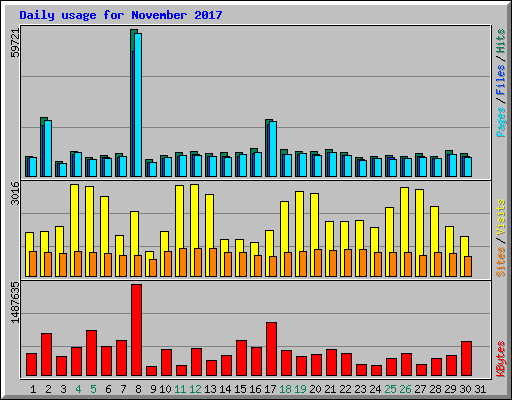Viewport: 512px width, 400px height.
Task: Select the cyan pages bar for day 17
Action: pyautogui.click(x=273, y=149)
